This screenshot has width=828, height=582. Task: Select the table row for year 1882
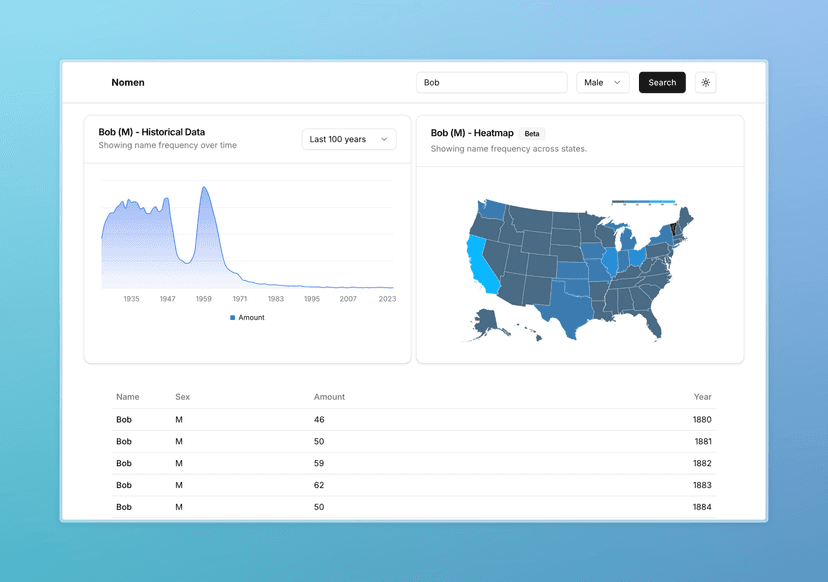(414, 463)
